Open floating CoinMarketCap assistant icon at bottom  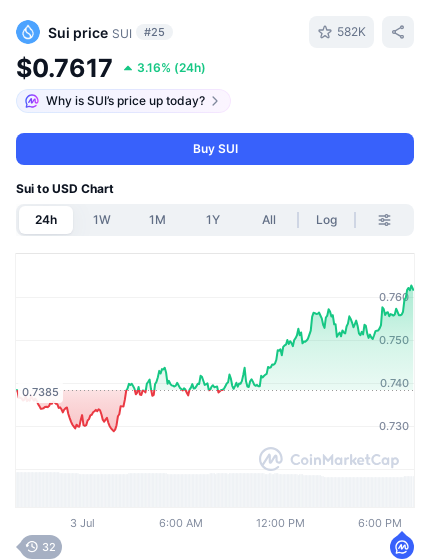click(402, 545)
